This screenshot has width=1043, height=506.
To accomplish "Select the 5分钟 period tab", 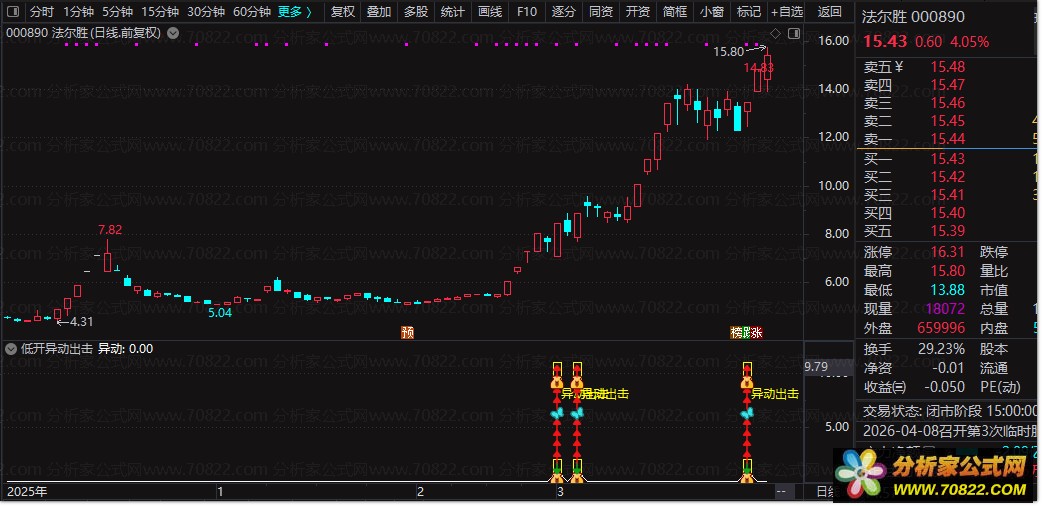I will [x=118, y=11].
